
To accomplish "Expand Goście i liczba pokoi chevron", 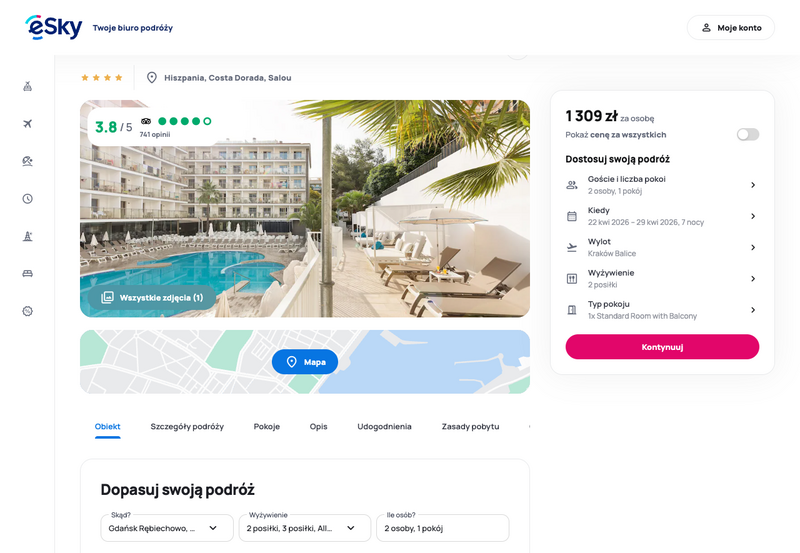I will (x=753, y=185).
